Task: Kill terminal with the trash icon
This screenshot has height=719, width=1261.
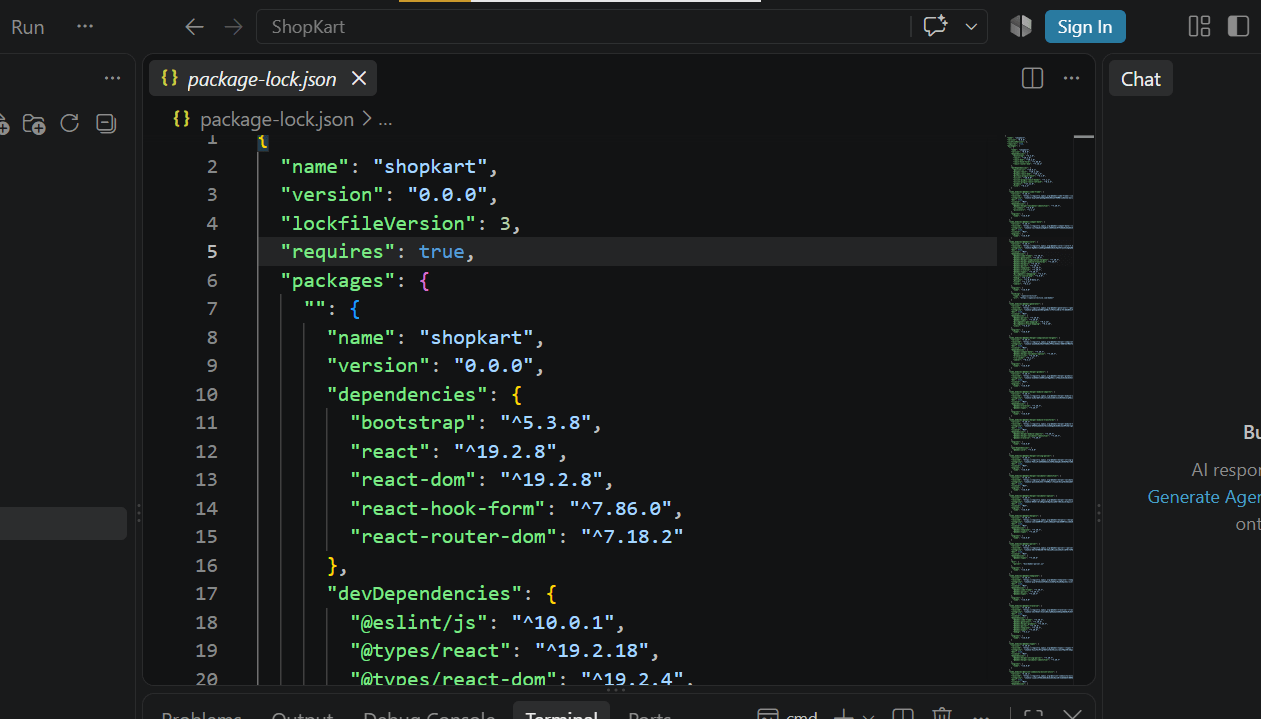Action: point(941,714)
